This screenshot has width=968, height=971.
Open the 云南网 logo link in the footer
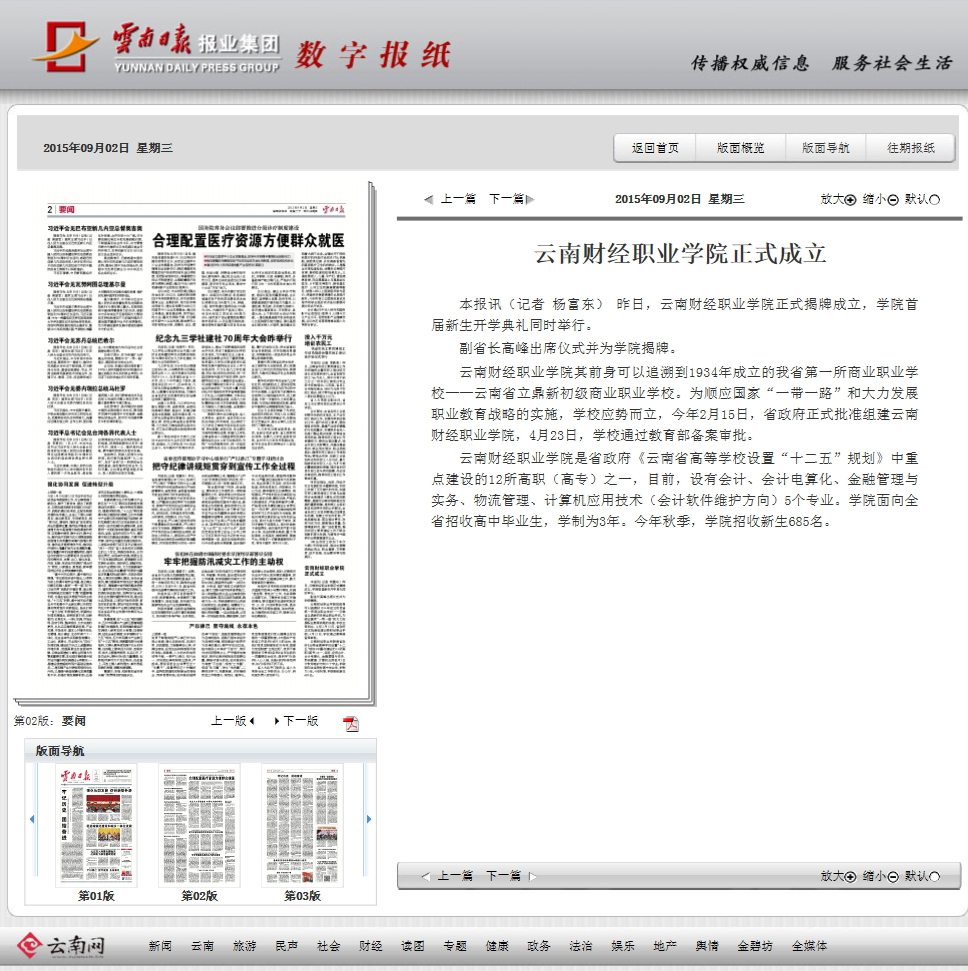point(61,946)
